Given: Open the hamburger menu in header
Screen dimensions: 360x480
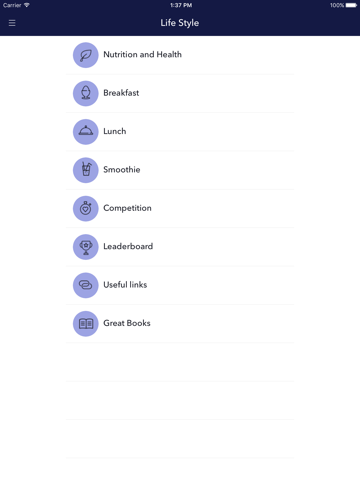Looking at the screenshot, I should pos(12,23).
